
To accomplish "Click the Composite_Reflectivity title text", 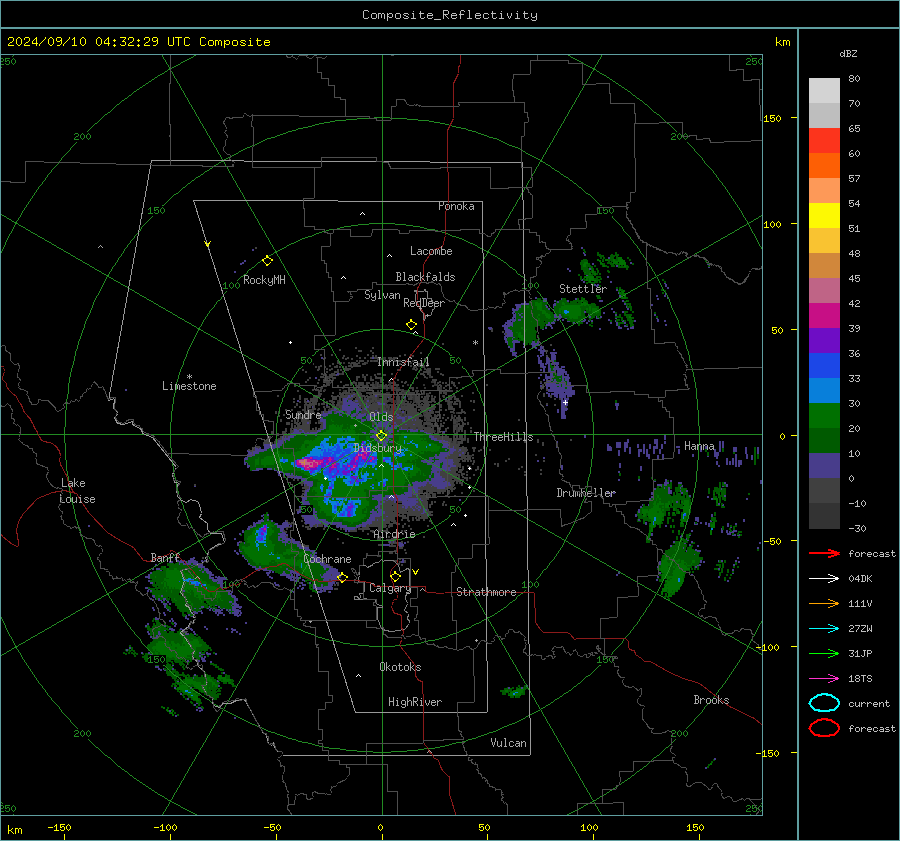I will pos(450,15).
